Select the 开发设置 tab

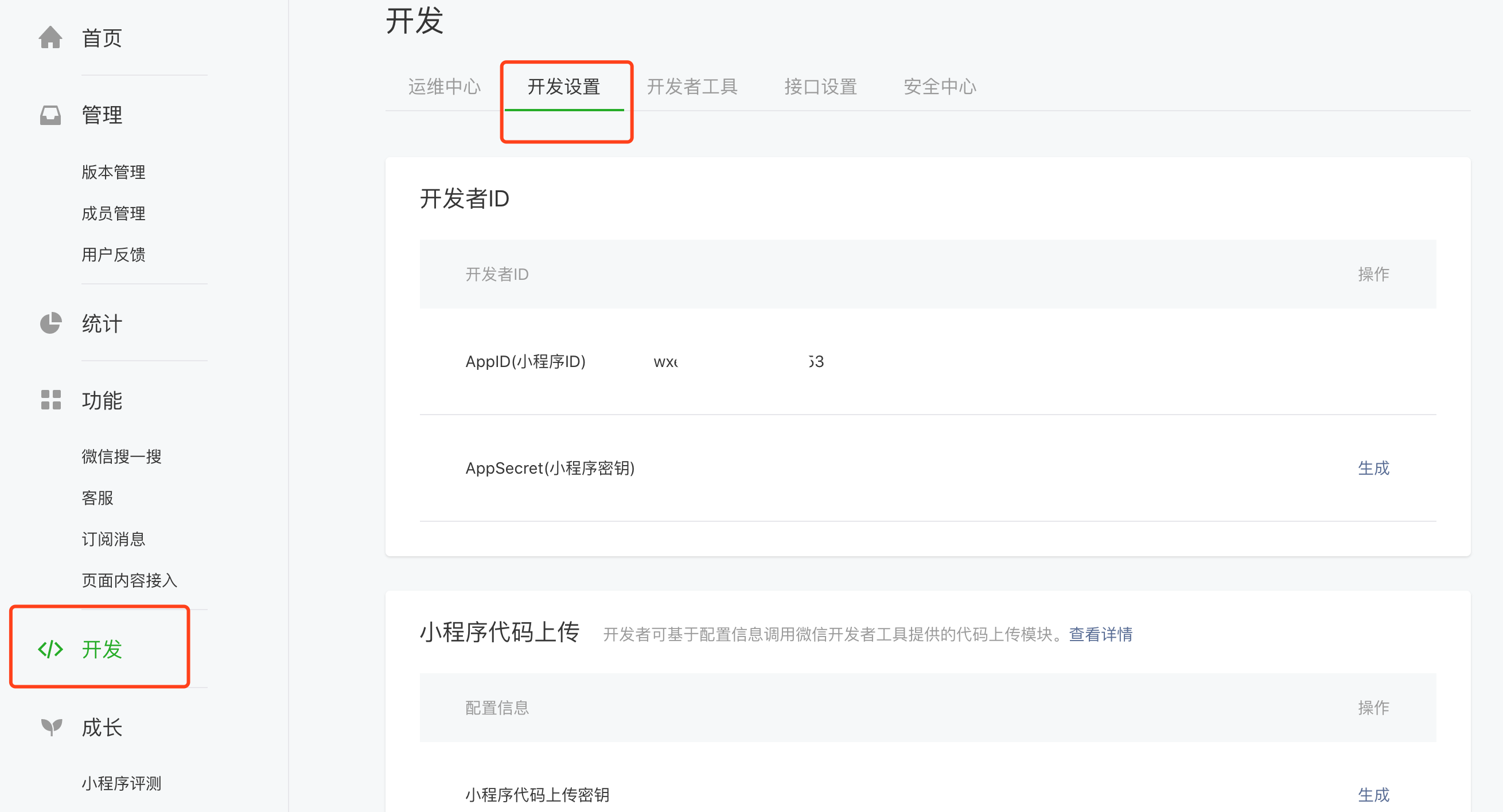pos(563,87)
